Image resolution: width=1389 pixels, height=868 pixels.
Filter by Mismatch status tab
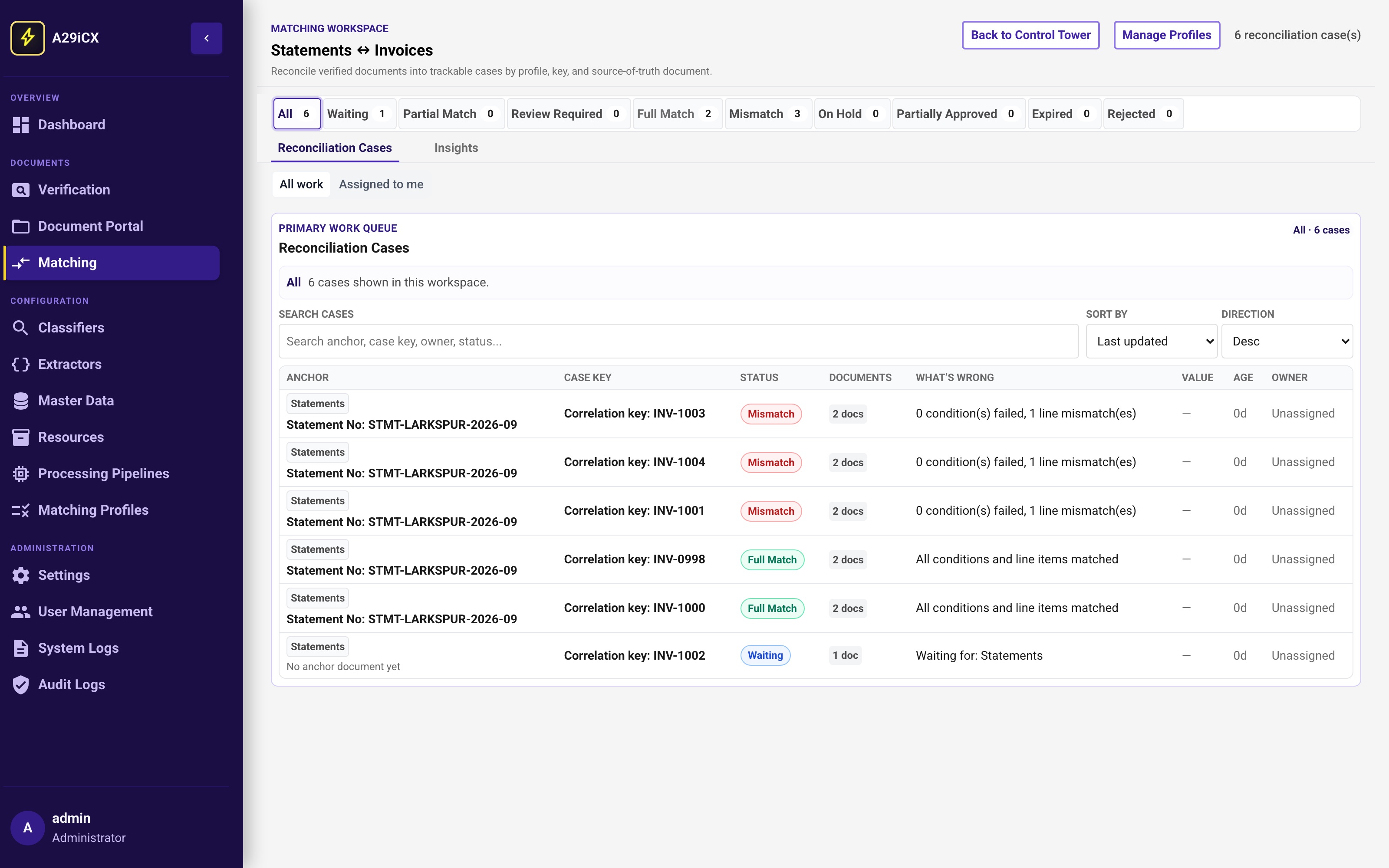pos(768,114)
